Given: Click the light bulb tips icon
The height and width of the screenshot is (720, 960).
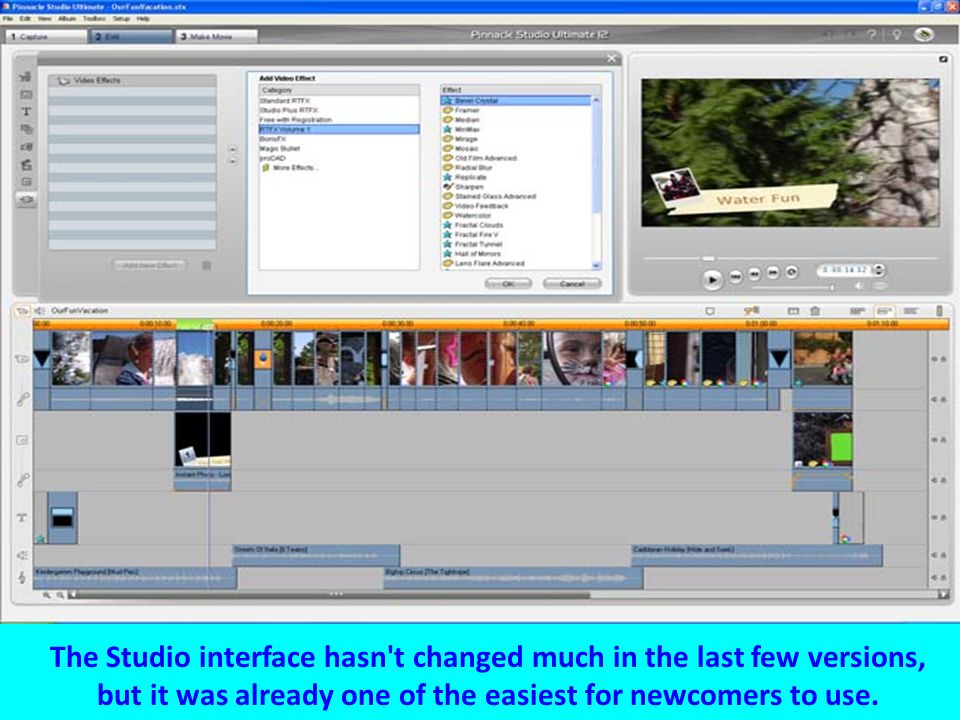Looking at the screenshot, I should tap(896, 35).
